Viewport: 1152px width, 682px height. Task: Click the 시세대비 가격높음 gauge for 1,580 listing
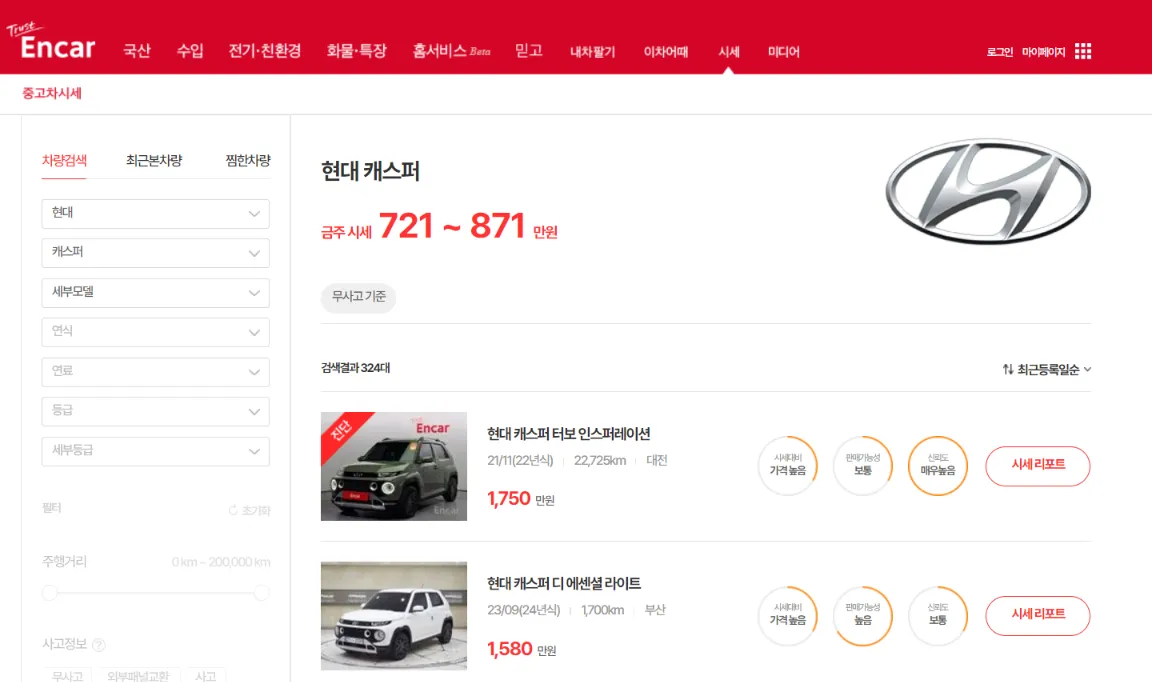click(788, 616)
